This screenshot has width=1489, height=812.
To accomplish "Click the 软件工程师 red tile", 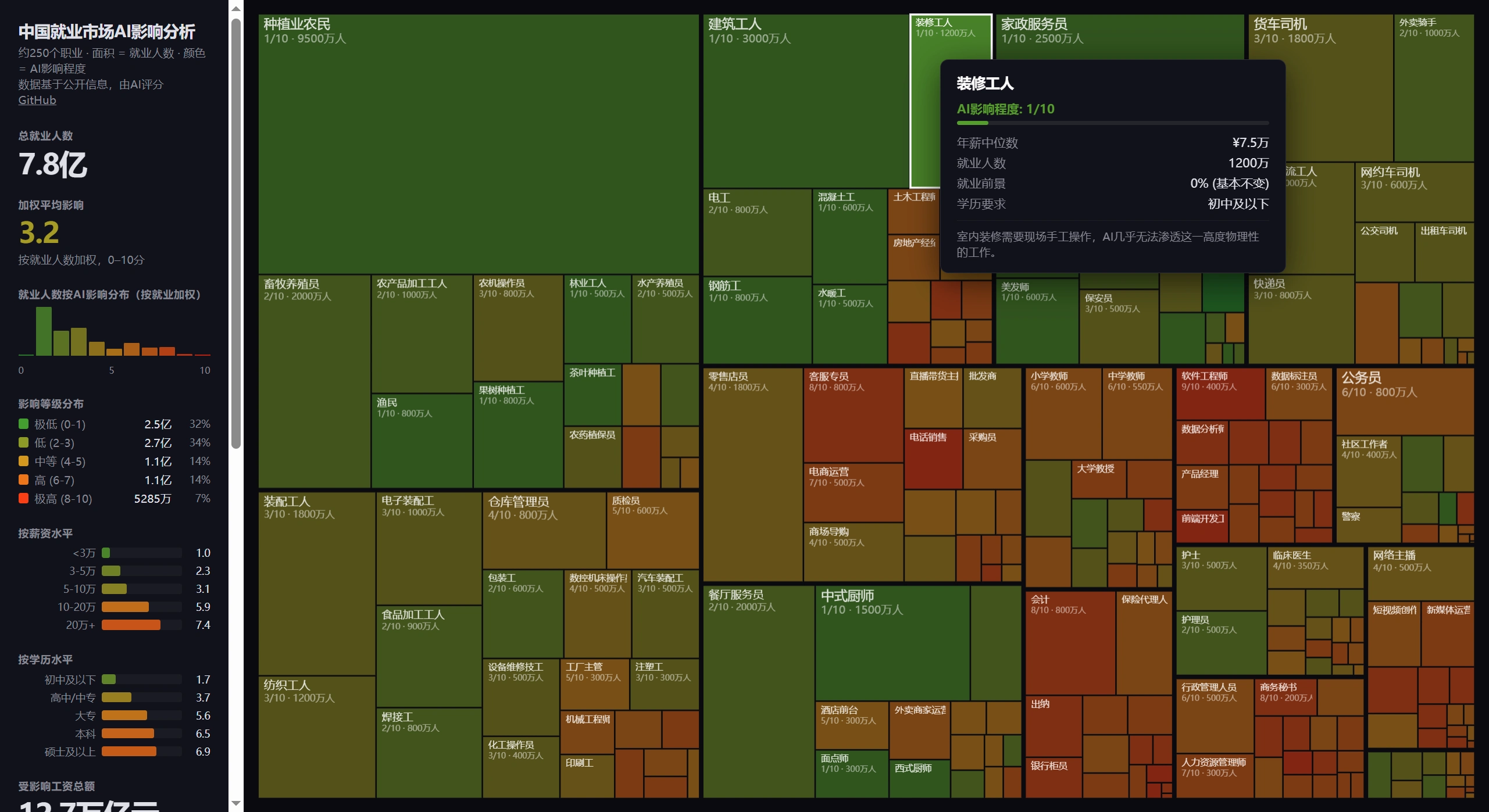I will click(x=1220, y=394).
